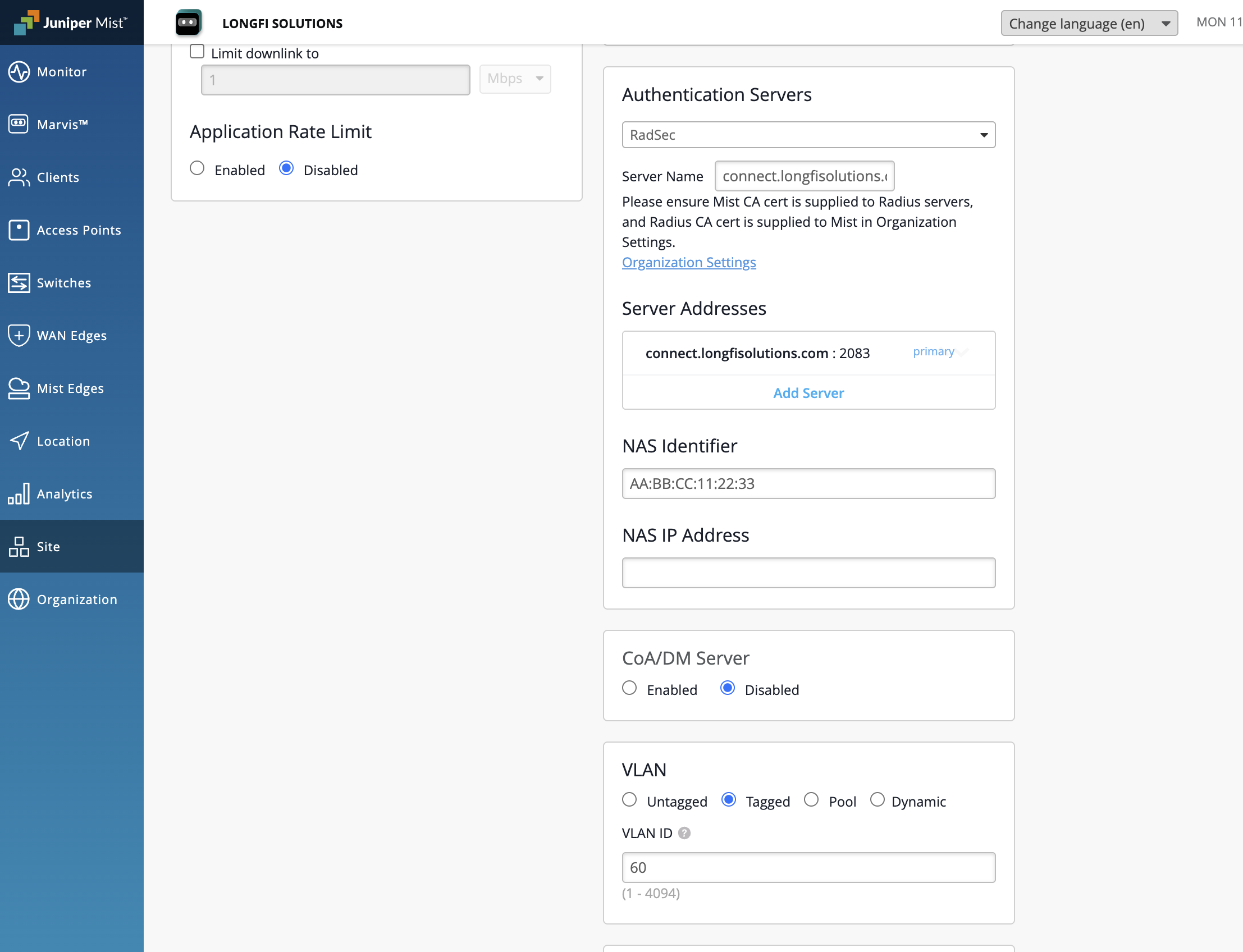1243x952 pixels.
Task: Go to Clients section
Action: click(72, 177)
